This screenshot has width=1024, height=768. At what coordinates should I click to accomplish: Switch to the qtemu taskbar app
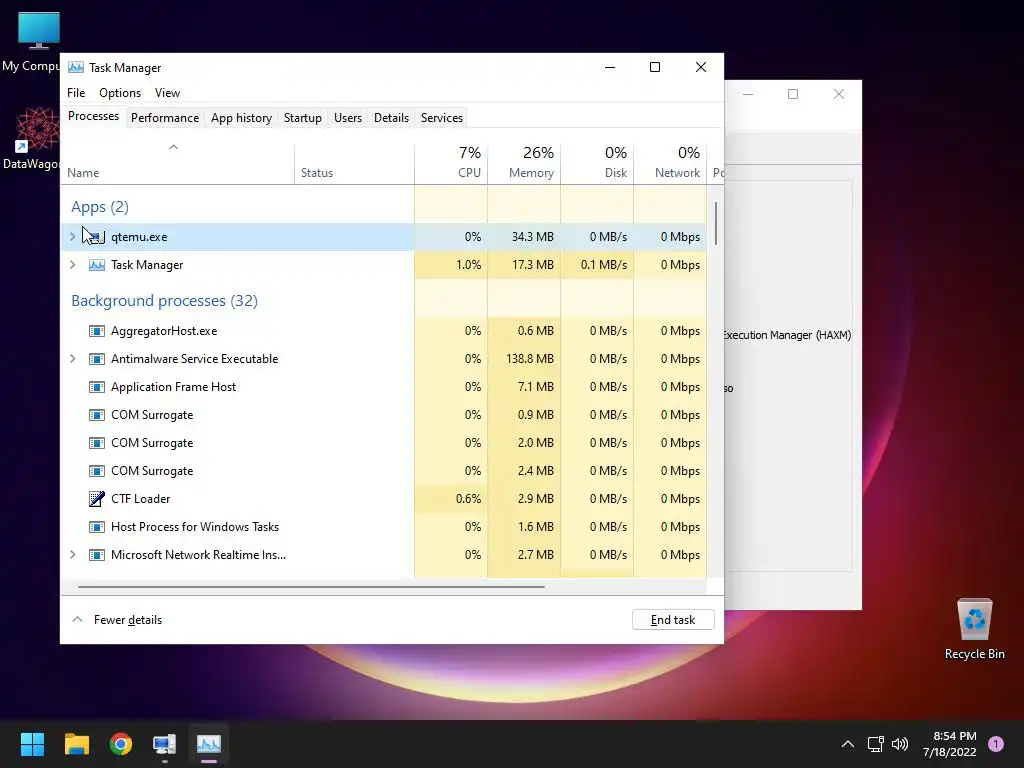point(165,744)
